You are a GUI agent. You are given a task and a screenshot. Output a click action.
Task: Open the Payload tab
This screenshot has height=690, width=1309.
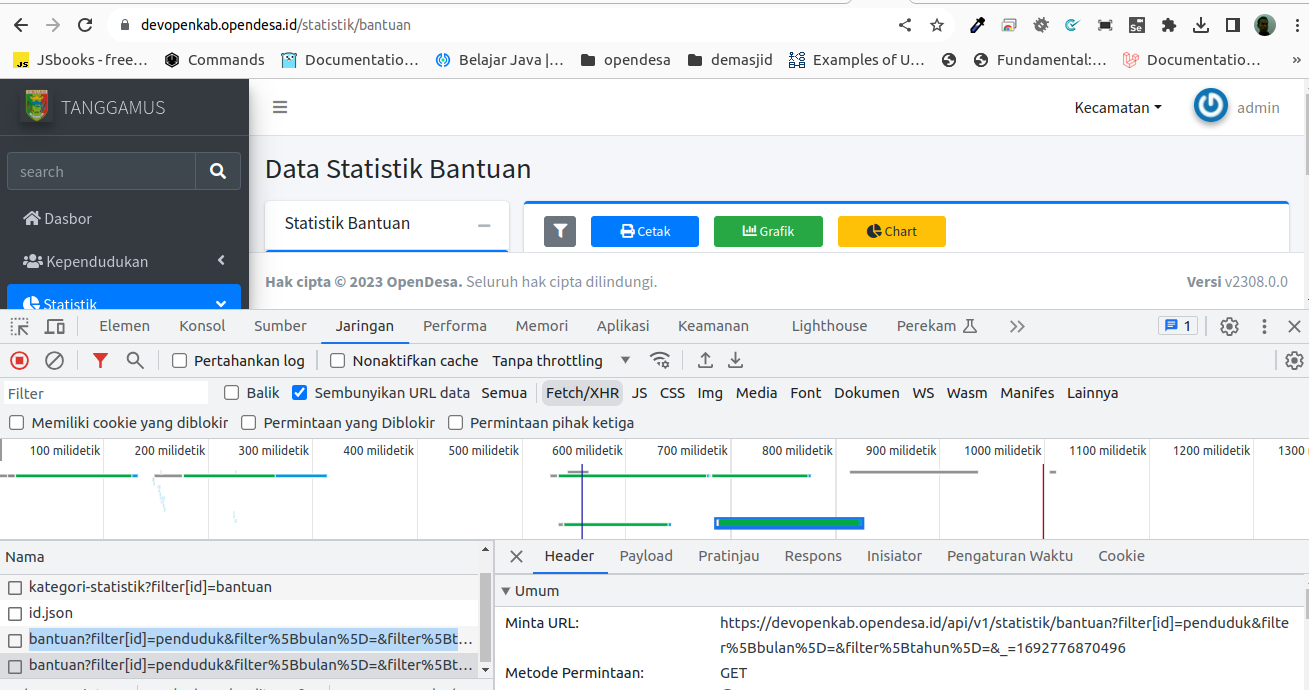click(645, 555)
